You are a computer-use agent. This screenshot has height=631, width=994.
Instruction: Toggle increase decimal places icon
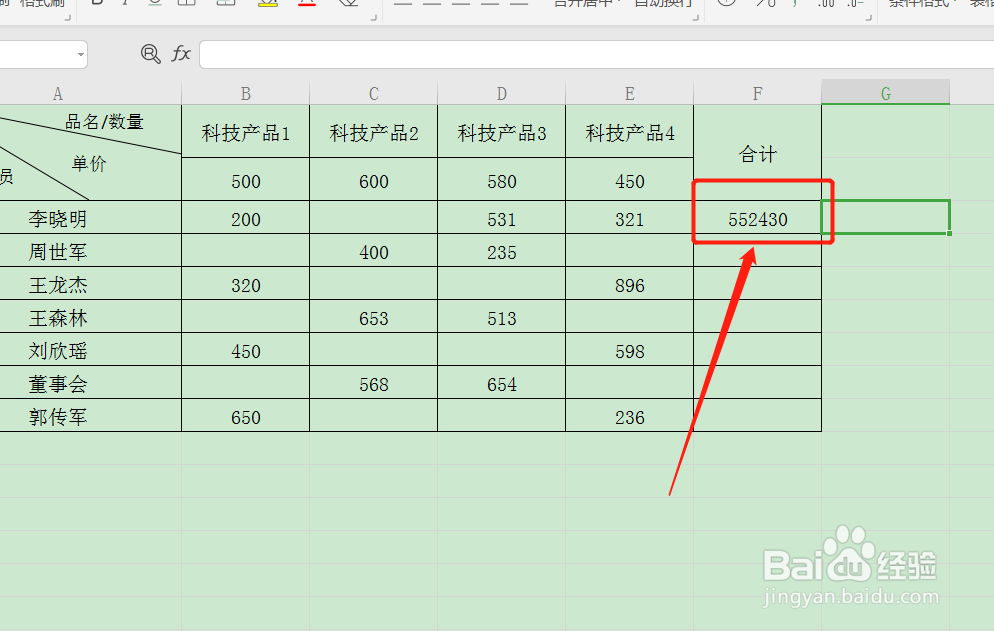[x=827, y=4]
